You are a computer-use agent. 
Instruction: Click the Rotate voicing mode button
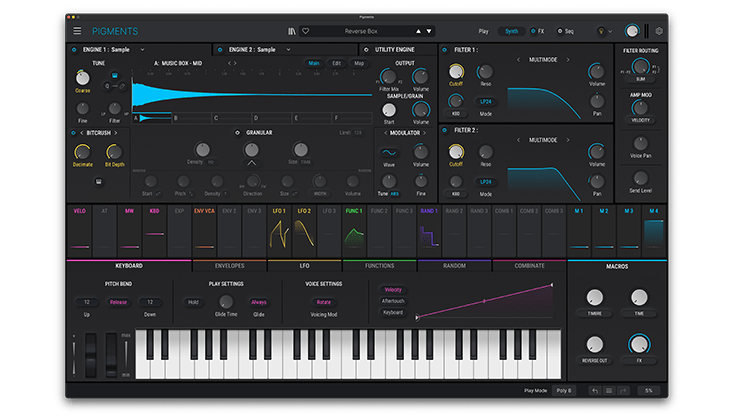click(x=324, y=302)
